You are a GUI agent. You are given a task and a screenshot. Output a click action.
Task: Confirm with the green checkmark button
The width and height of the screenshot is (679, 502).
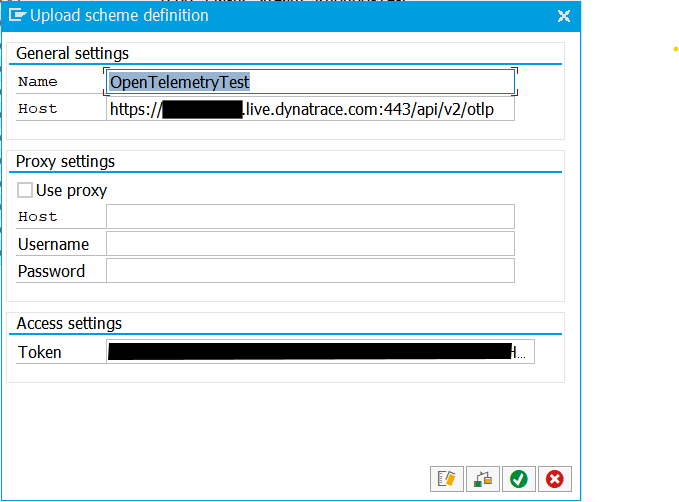[x=518, y=479]
